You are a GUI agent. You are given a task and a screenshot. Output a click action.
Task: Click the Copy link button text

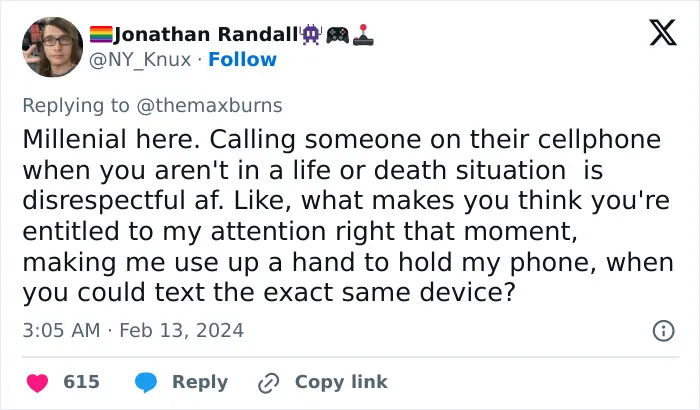(x=341, y=382)
